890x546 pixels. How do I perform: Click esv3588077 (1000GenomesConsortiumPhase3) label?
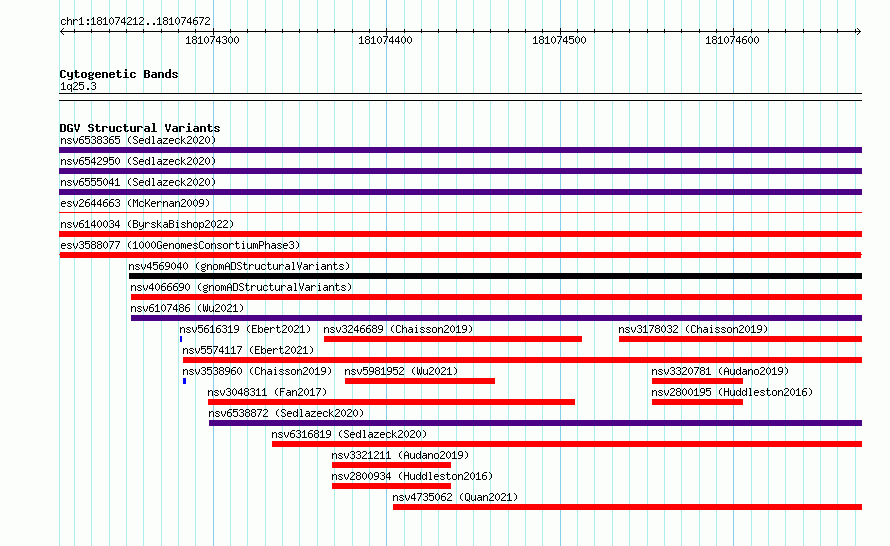180,245
